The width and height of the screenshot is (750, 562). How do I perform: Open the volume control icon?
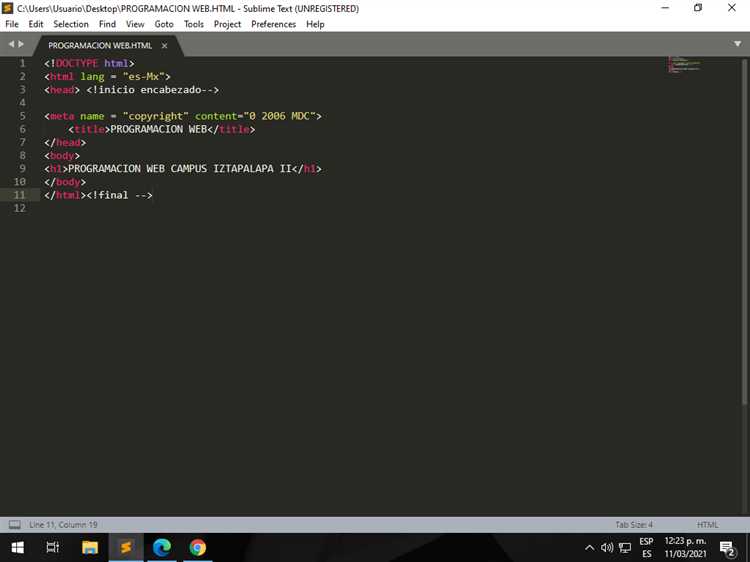click(607, 548)
